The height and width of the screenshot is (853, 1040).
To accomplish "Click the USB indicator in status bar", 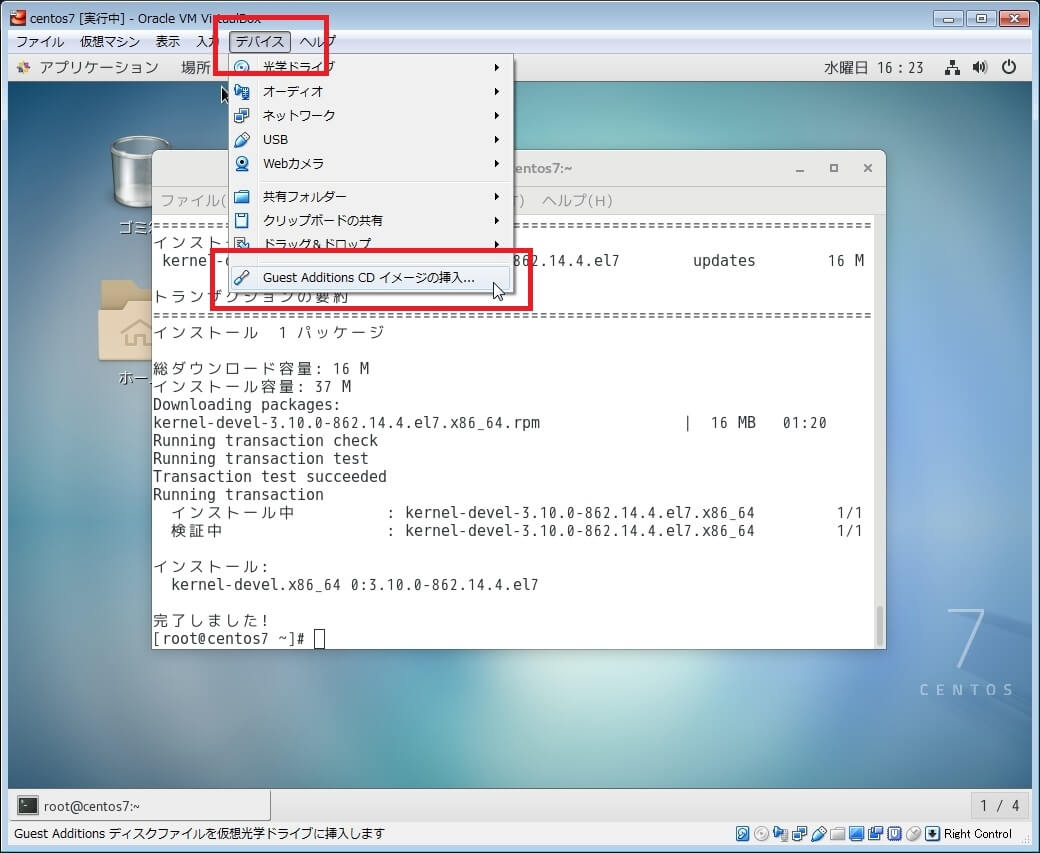I will coord(818,834).
